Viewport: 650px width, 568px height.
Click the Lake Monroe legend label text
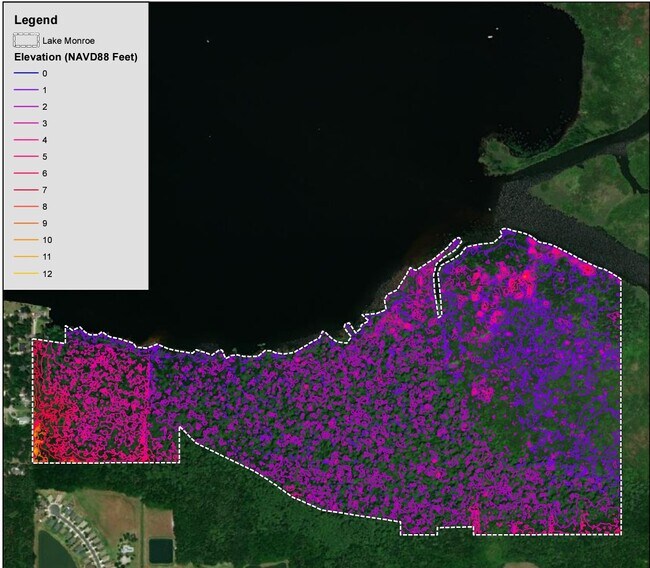(69, 40)
